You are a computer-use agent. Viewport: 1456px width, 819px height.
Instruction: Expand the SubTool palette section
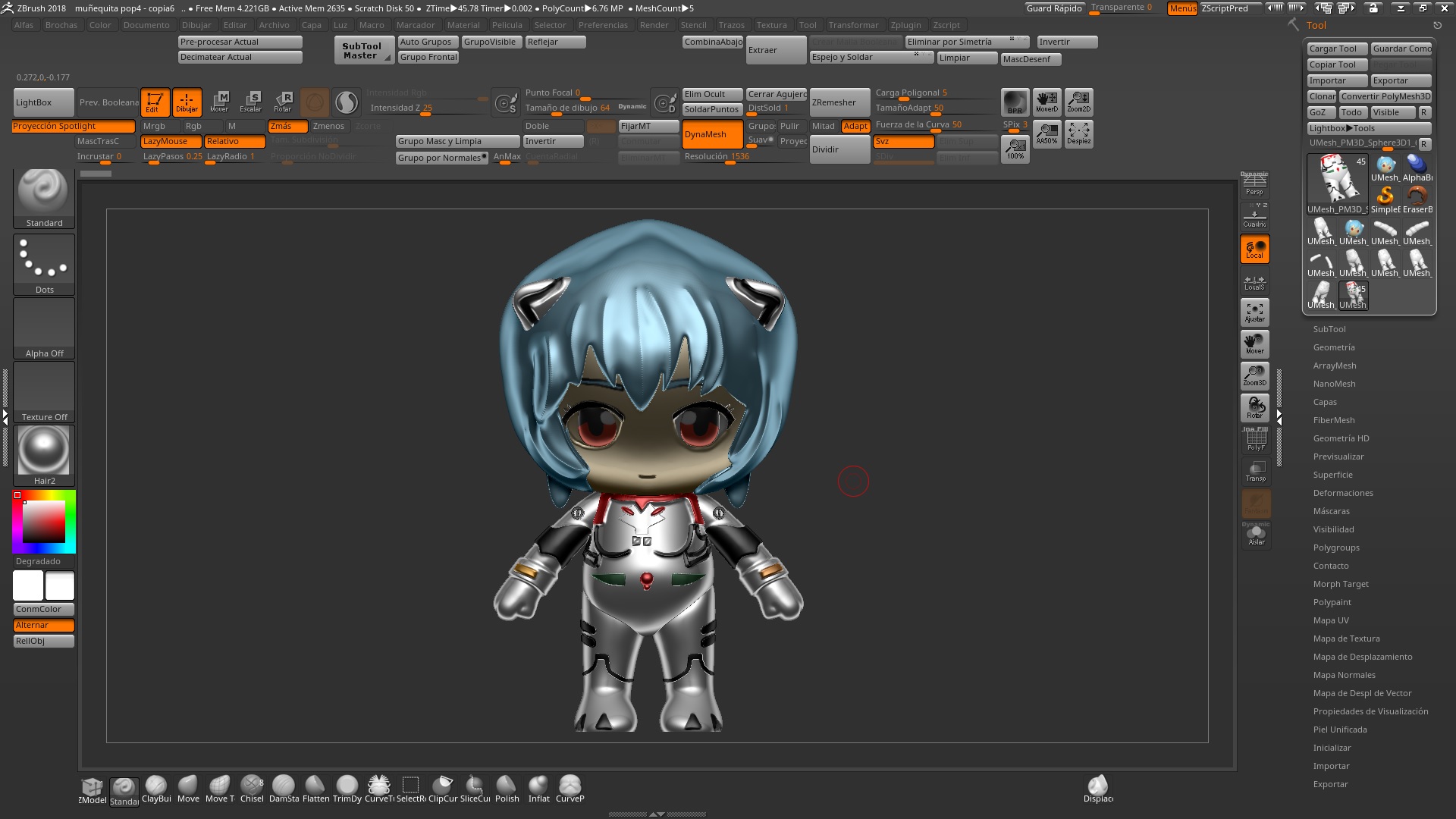(x=1329, y=329)
